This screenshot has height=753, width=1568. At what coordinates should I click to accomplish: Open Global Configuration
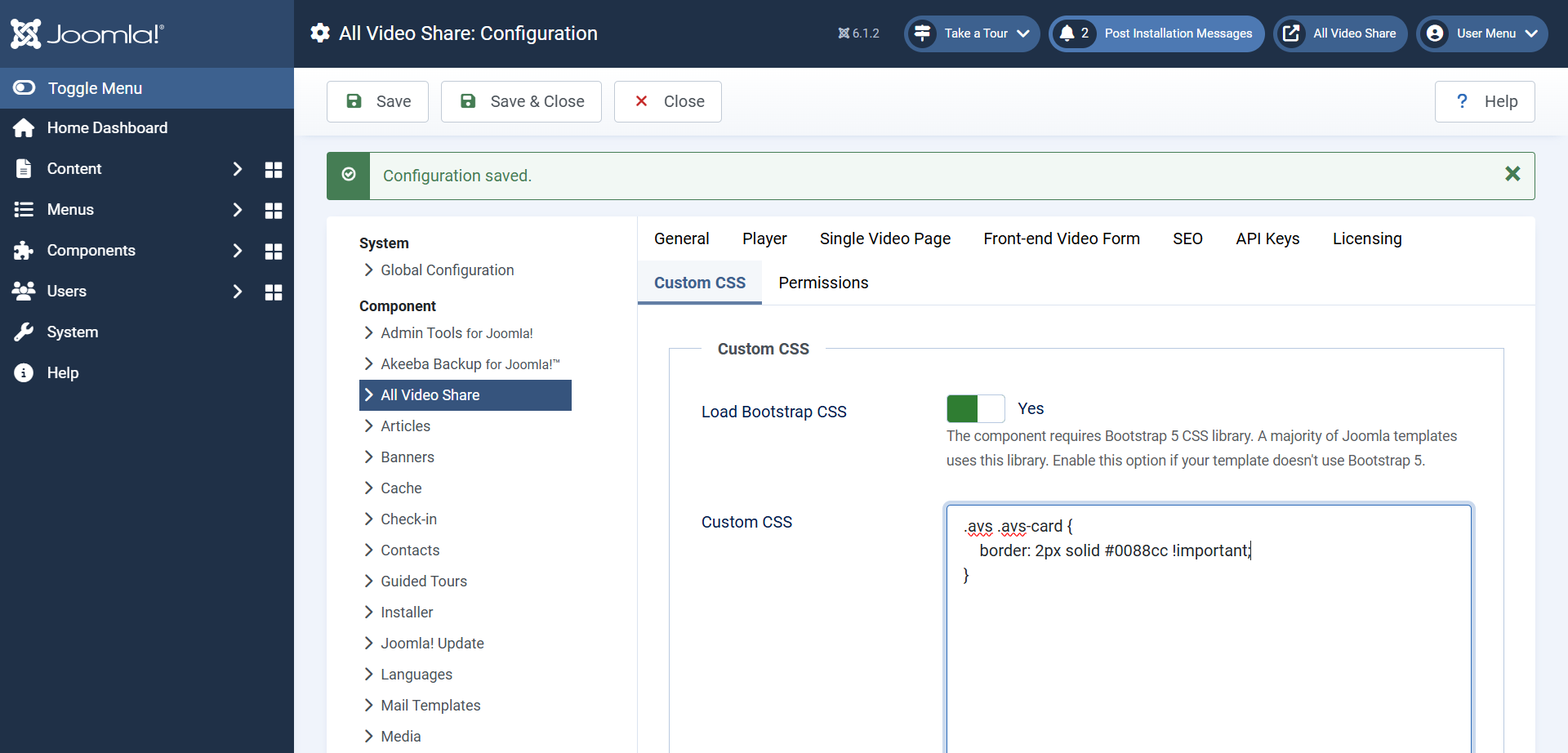(x=447, y=270)
